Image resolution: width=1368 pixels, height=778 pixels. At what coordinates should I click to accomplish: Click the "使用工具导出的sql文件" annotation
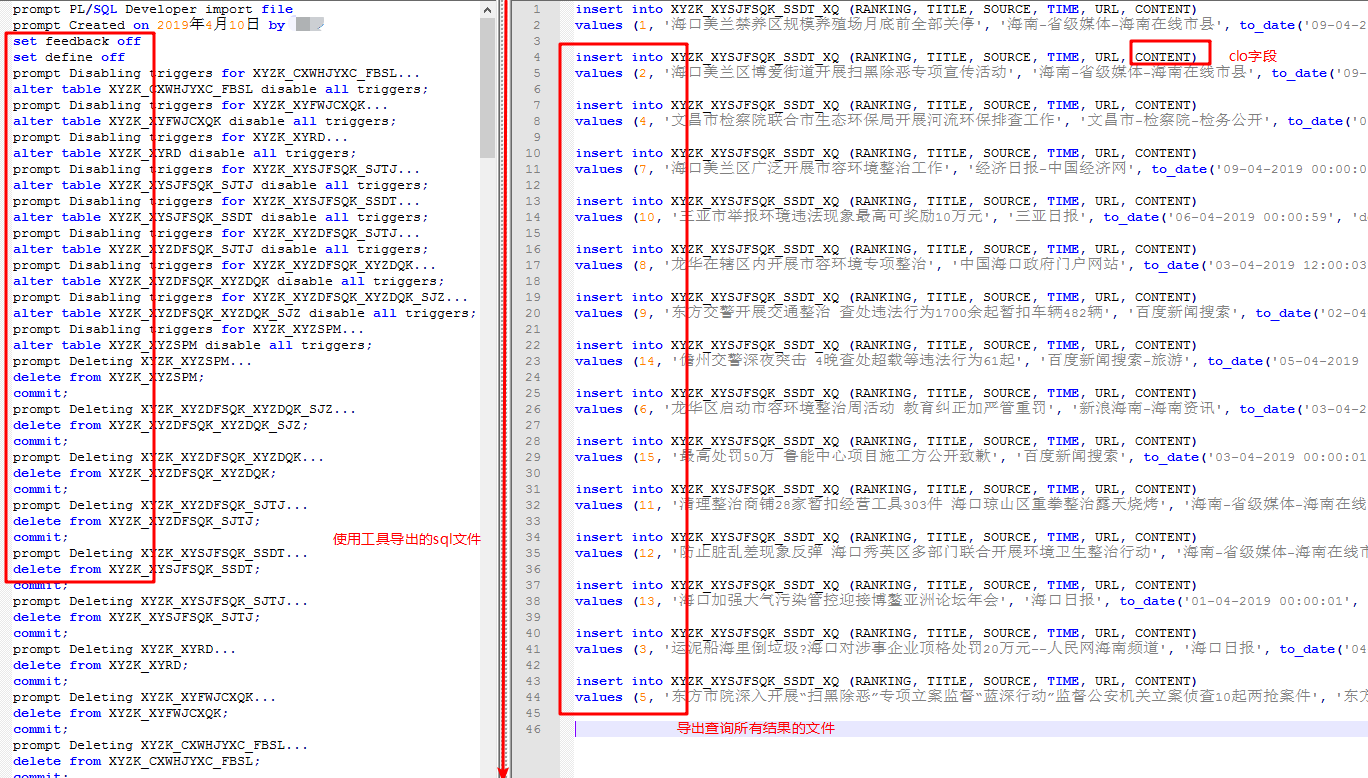405,539
